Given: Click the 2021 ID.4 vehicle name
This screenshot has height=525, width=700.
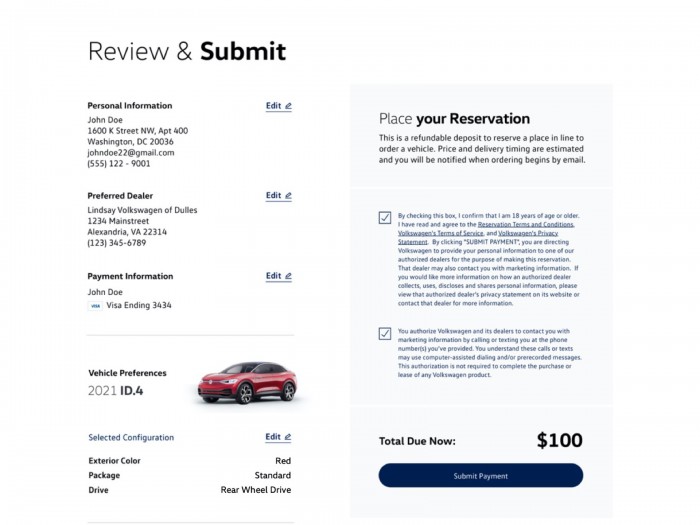Looking at the screenshot, I should pos(116,390).
